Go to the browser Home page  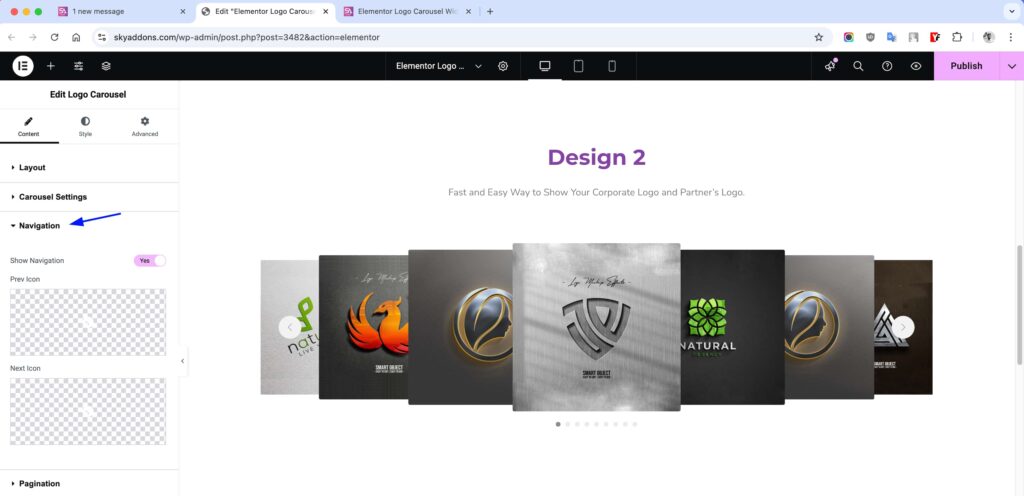point(76,37)
